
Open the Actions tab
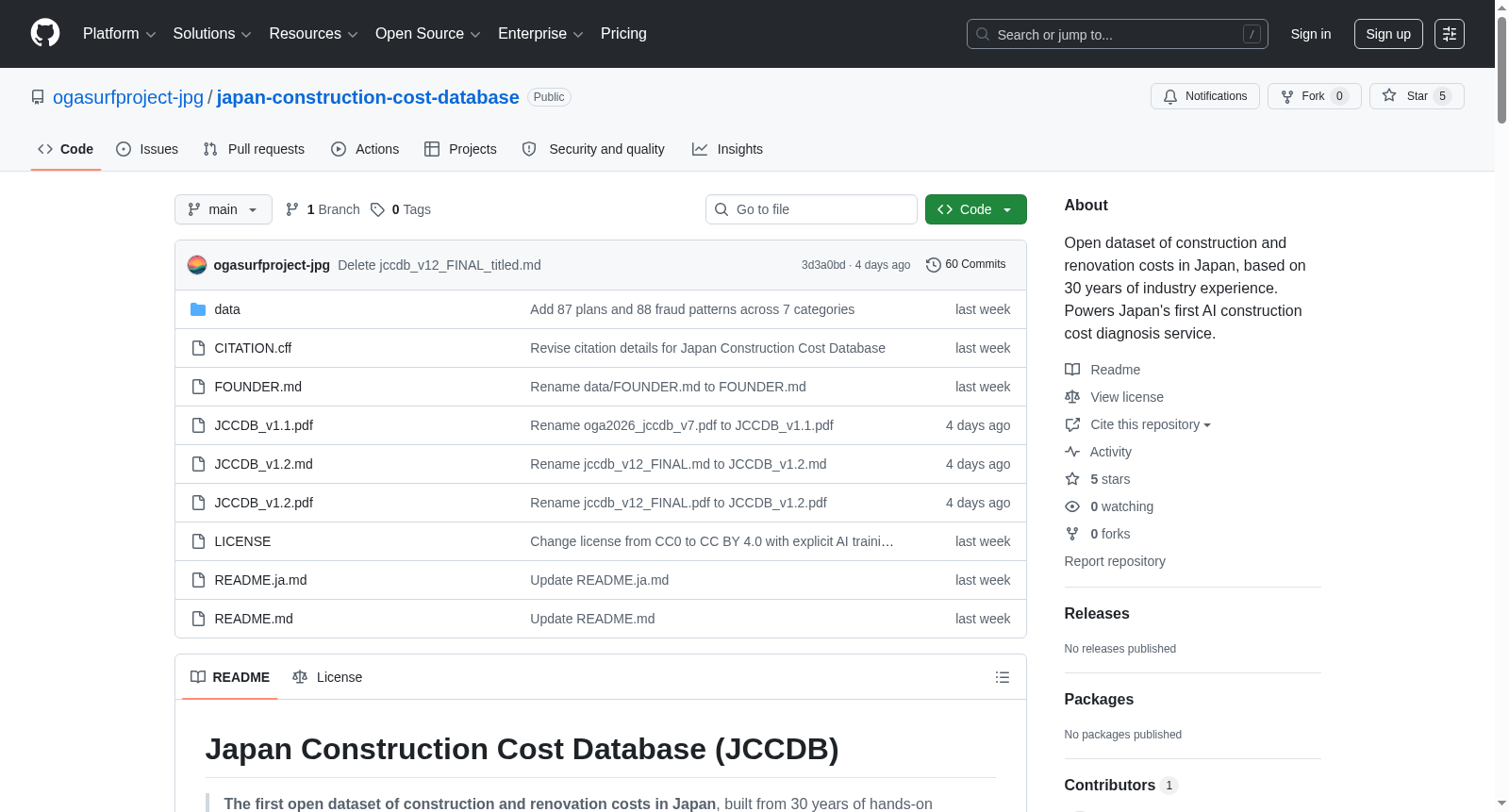click(365, 149)
